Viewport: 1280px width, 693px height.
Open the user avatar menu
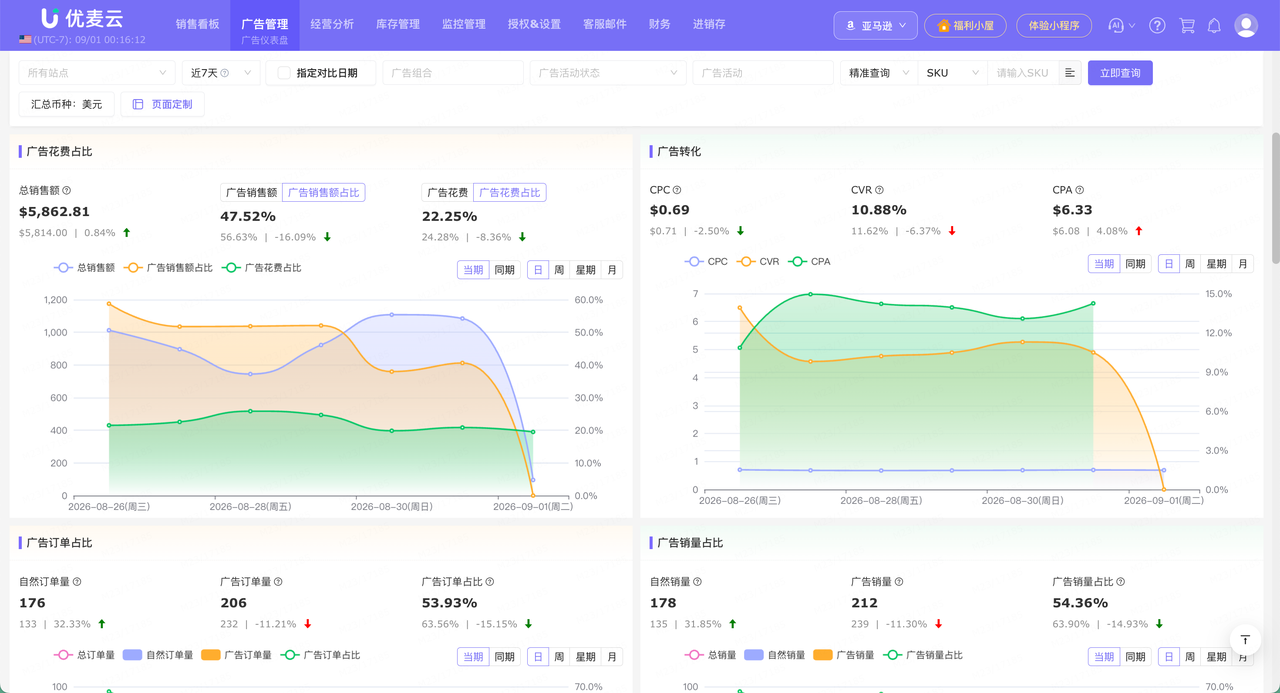[x=1246, y=25]
